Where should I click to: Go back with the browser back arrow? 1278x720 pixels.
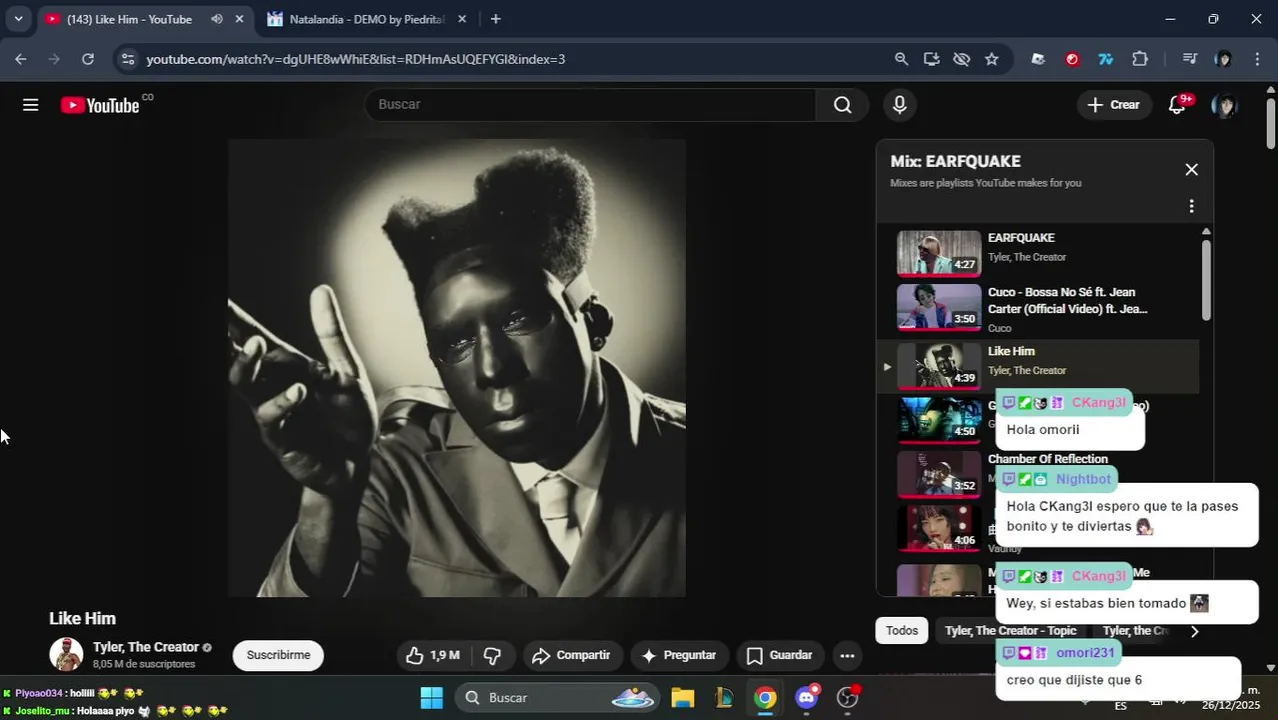click(x=21, y=59)
